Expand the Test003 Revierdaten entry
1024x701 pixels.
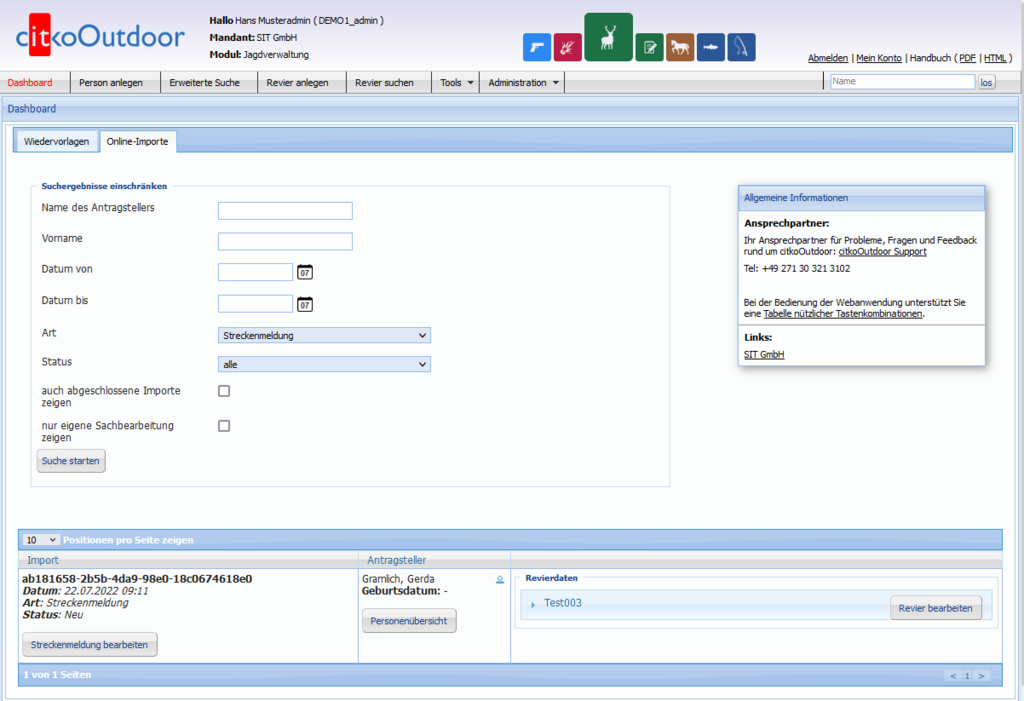coord(533,604)
